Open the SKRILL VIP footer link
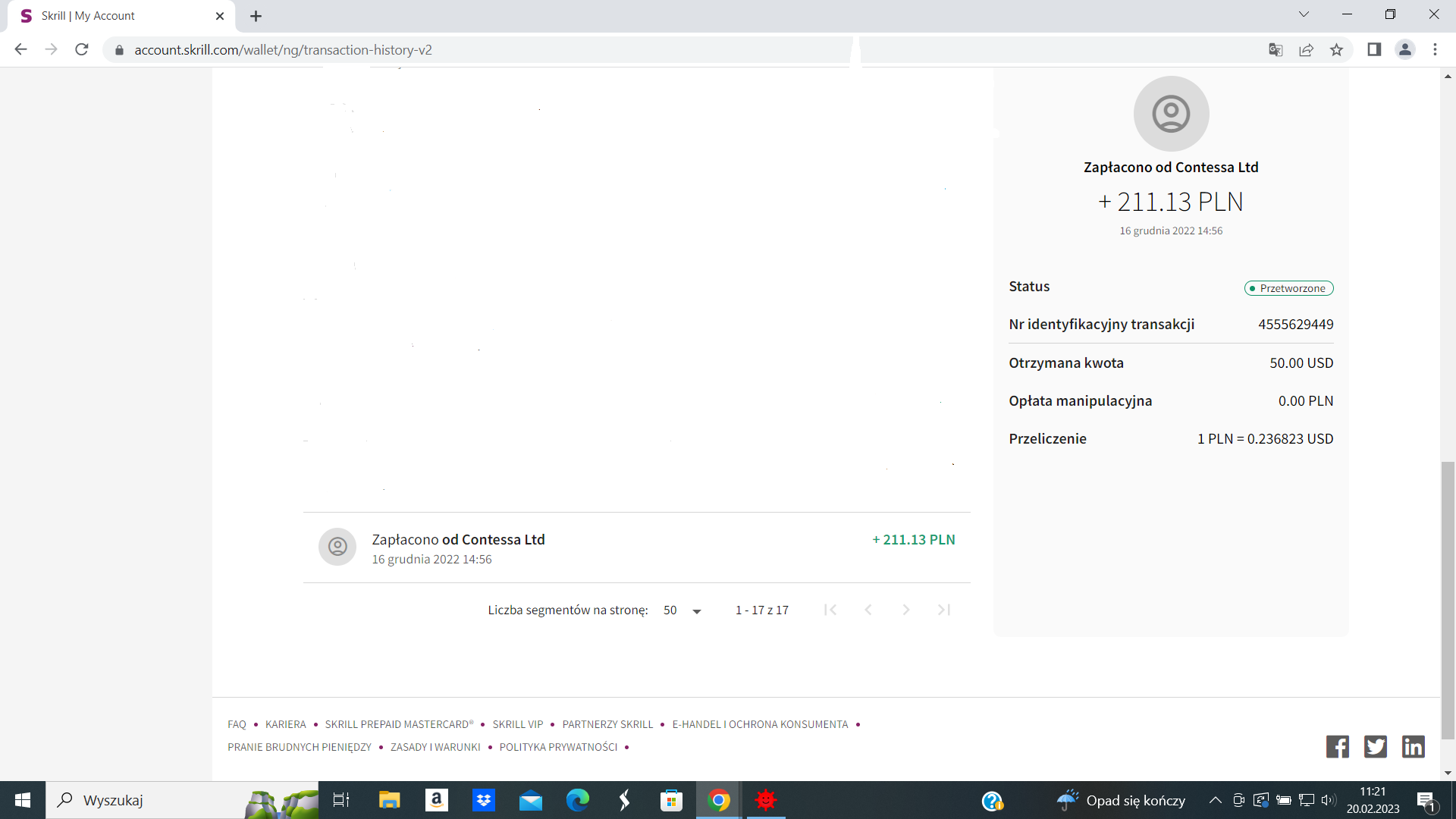Screen dimensions: 1456x819 pos(518,724)
